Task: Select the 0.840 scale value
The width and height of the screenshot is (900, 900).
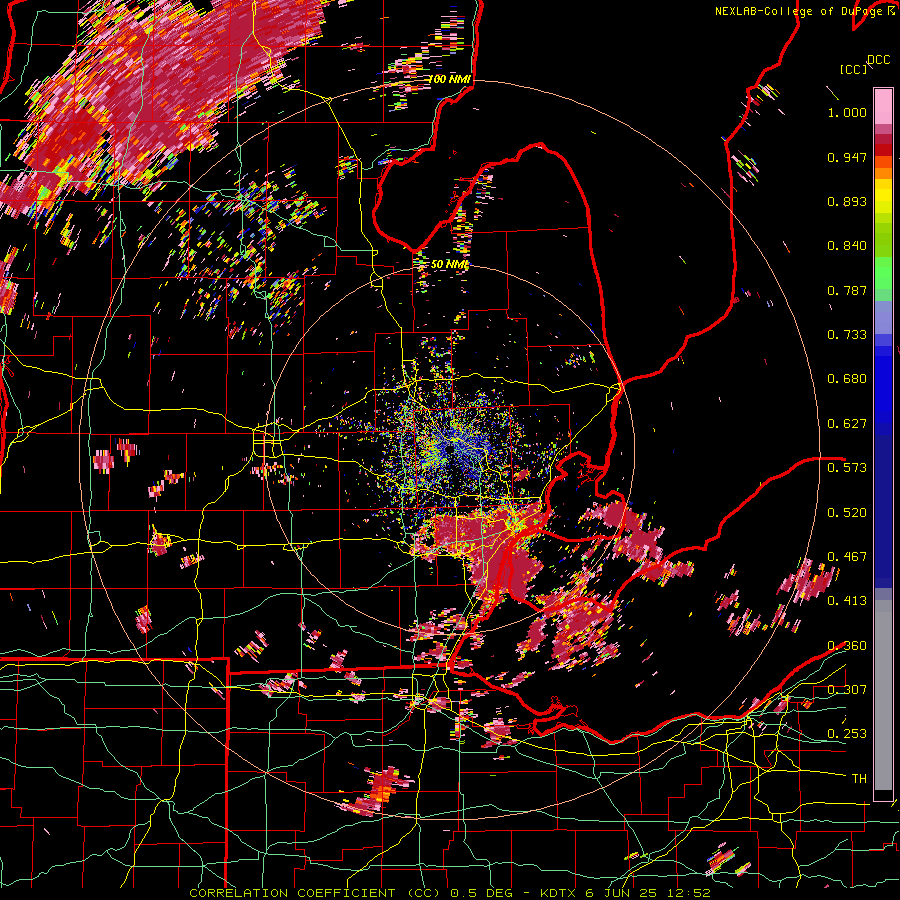Action: pos(847,246)
